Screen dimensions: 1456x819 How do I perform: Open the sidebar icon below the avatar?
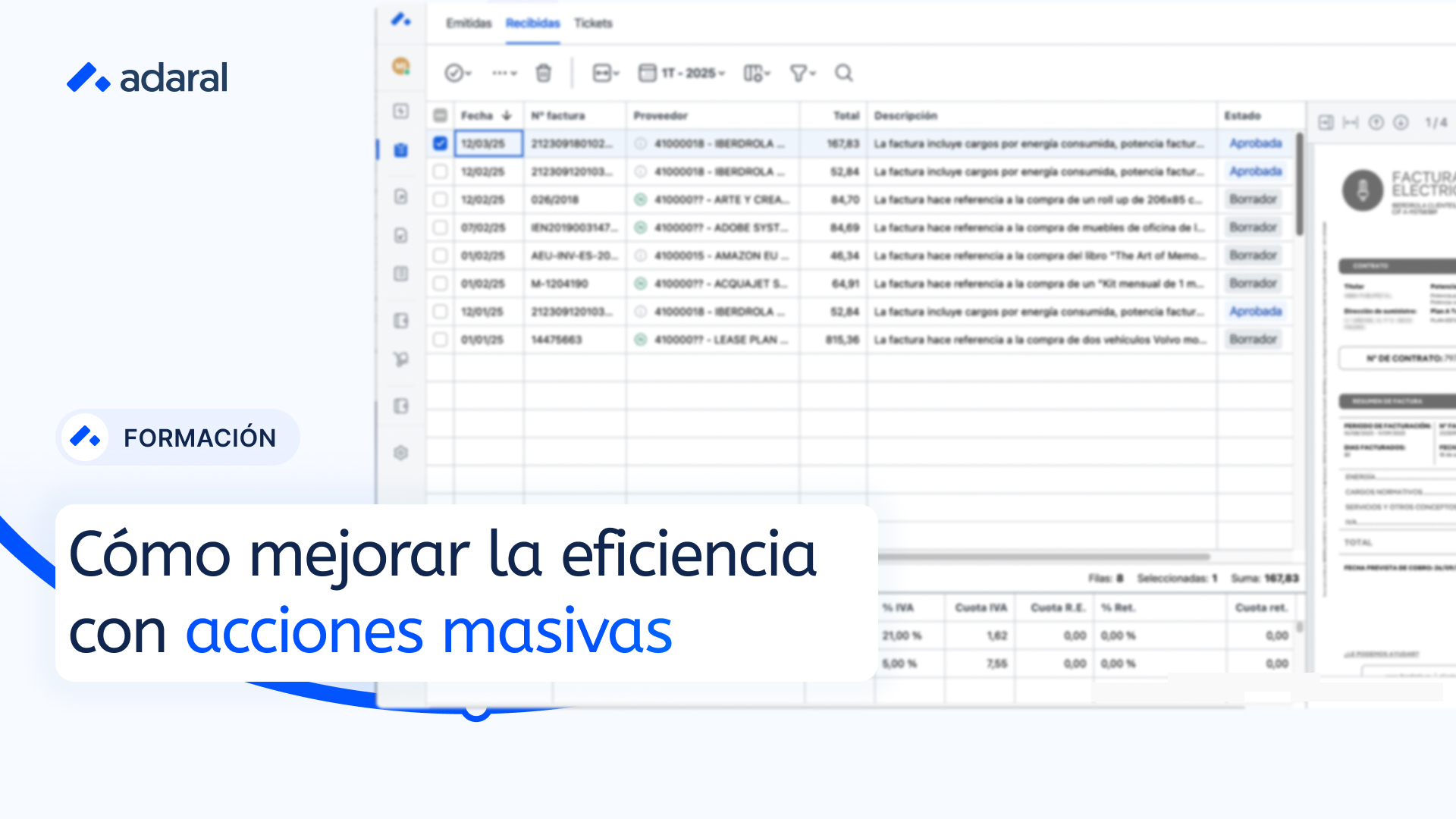pos(401,111)
